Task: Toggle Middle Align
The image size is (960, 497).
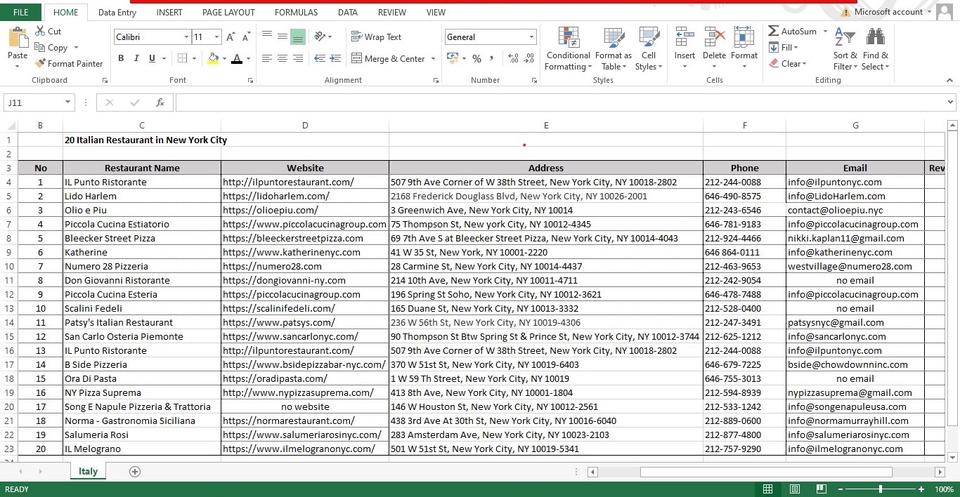Action: pyautogui.click(x=282, y=37)
